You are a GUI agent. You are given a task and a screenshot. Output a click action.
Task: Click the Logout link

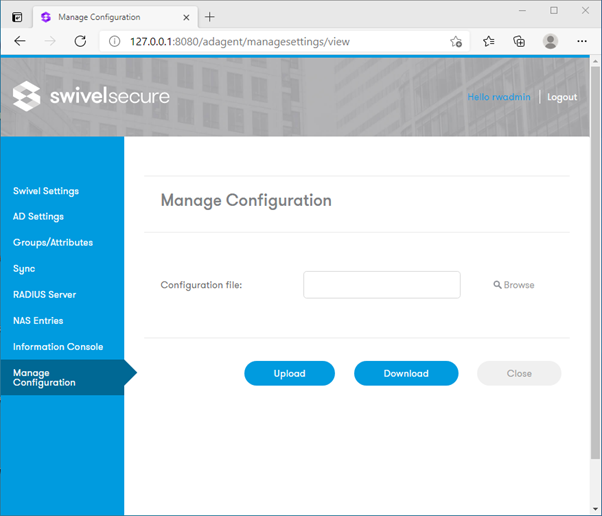562,97
